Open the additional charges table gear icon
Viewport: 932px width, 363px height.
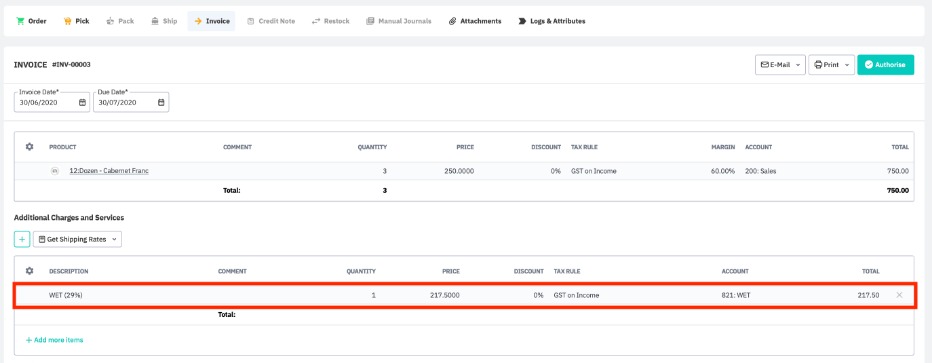pyautogui.click(x=30, y=271)
